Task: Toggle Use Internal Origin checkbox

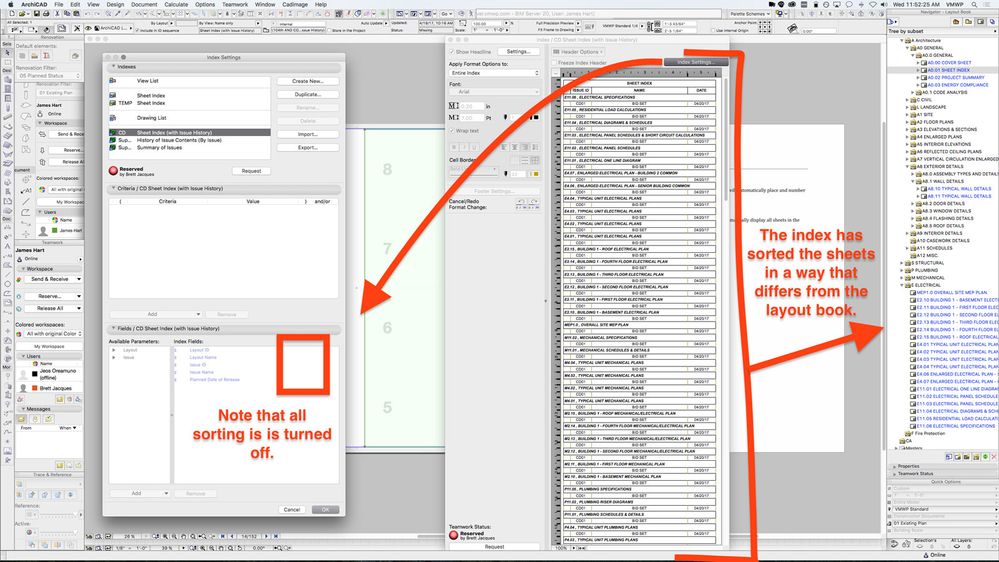Action: (713, 30)
